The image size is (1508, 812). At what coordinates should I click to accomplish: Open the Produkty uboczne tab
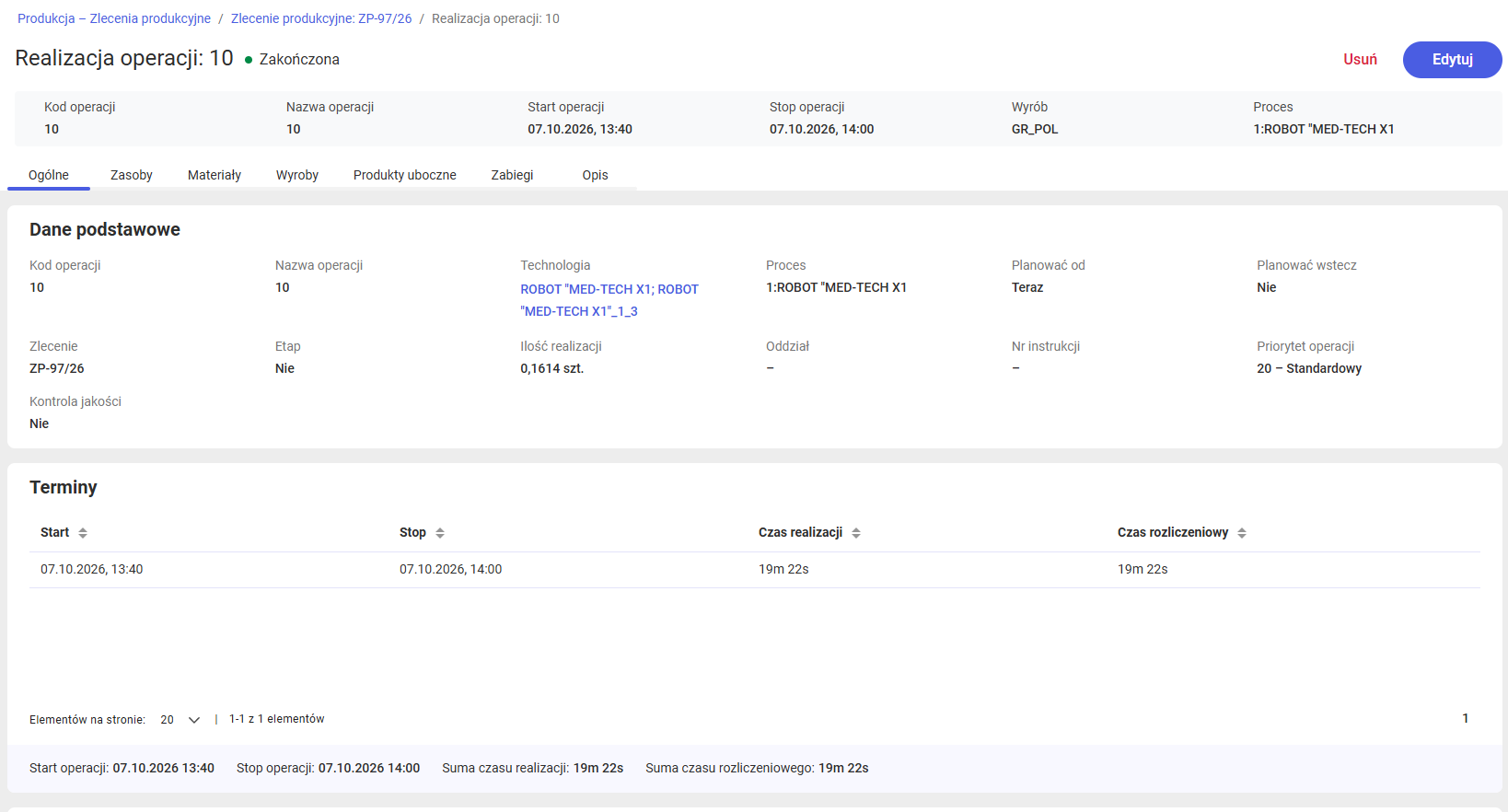405,175
